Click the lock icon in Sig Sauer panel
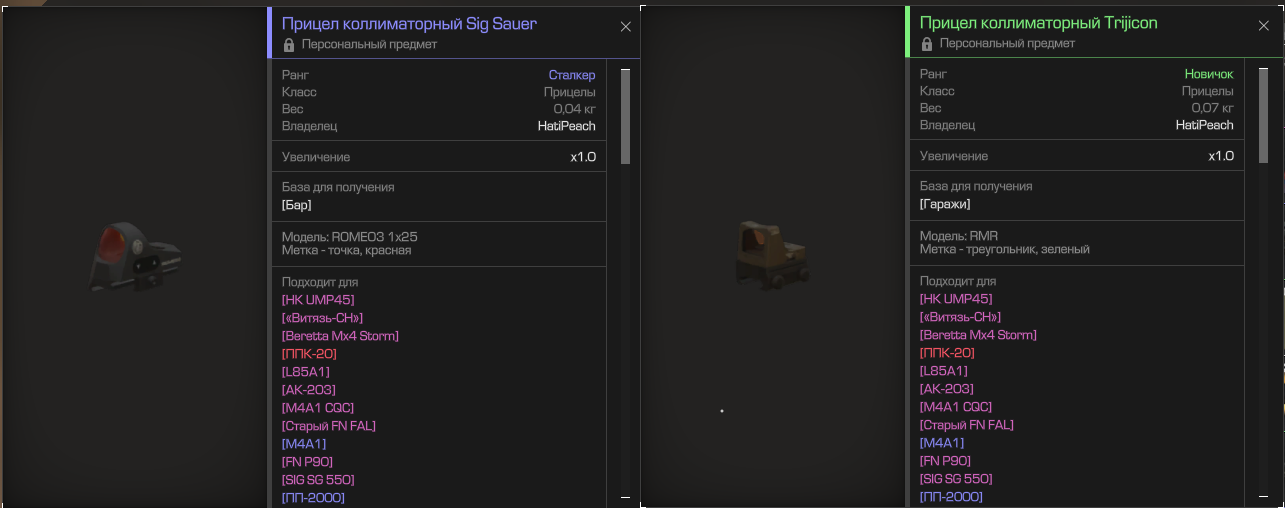The image size is (1285, 508). pyautogui.click(x=289, y=45)
